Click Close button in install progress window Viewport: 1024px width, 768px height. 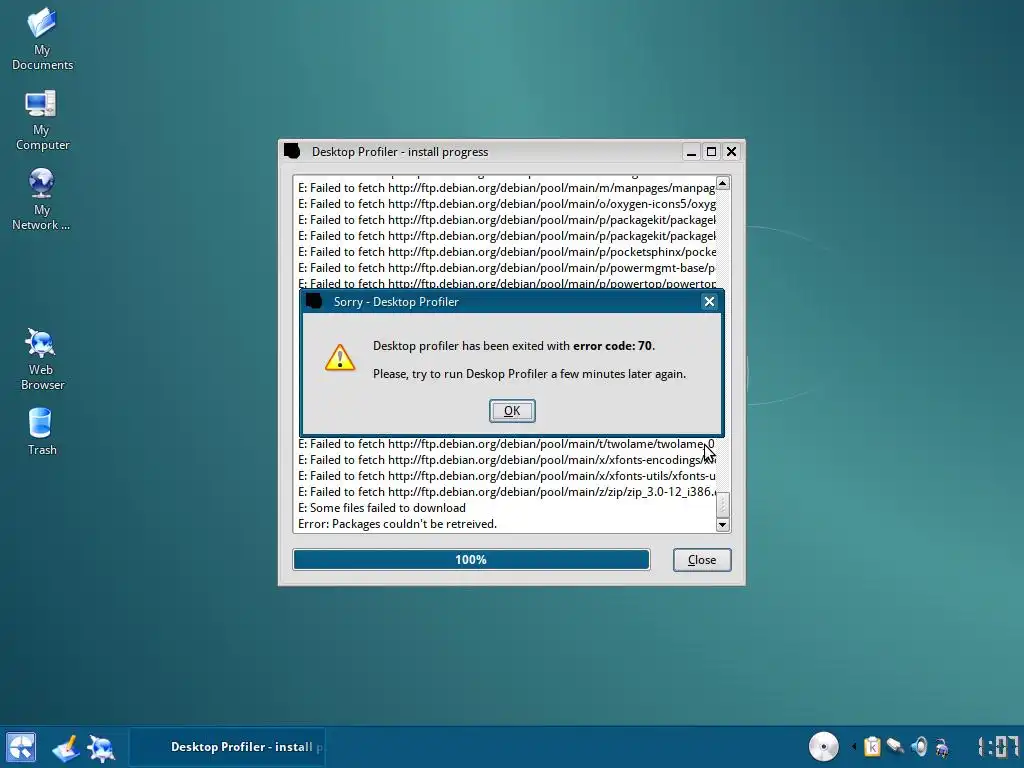pos(702,560)
